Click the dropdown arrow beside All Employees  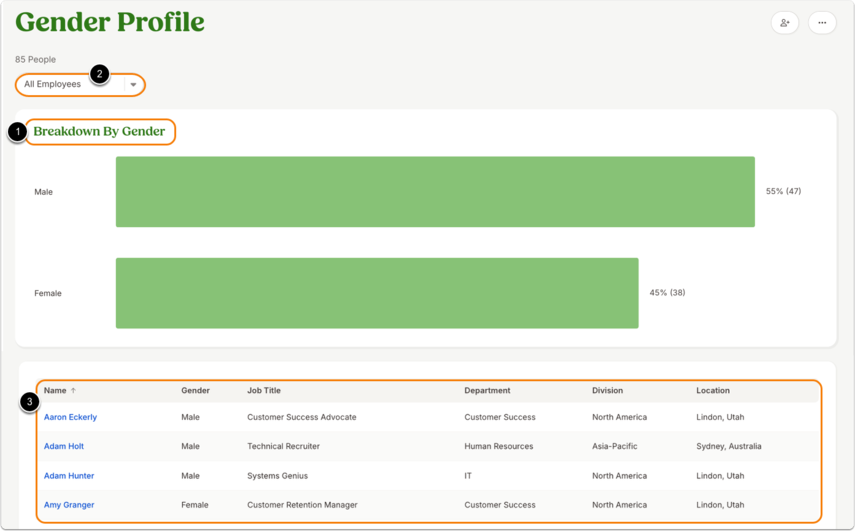(133, 85)
